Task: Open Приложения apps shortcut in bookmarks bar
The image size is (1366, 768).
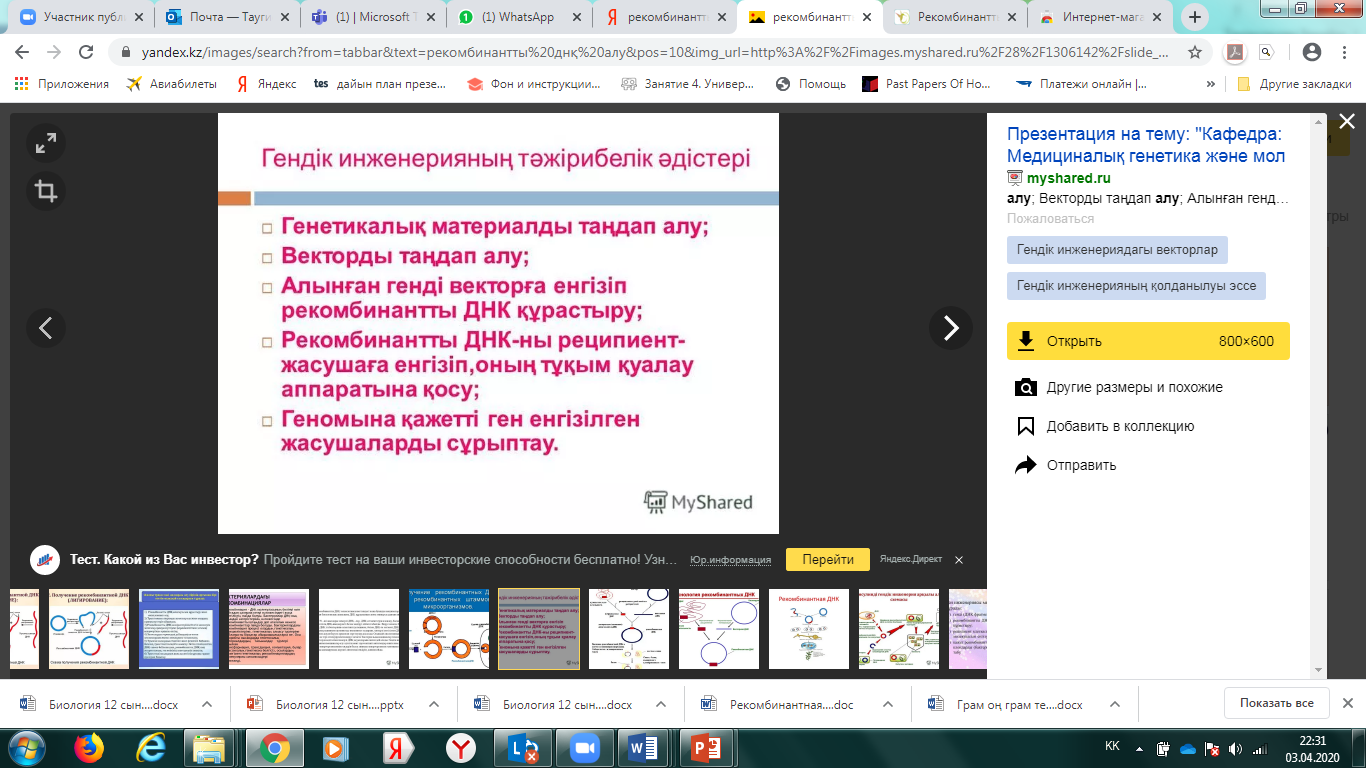Action: (x=62, y=84)
